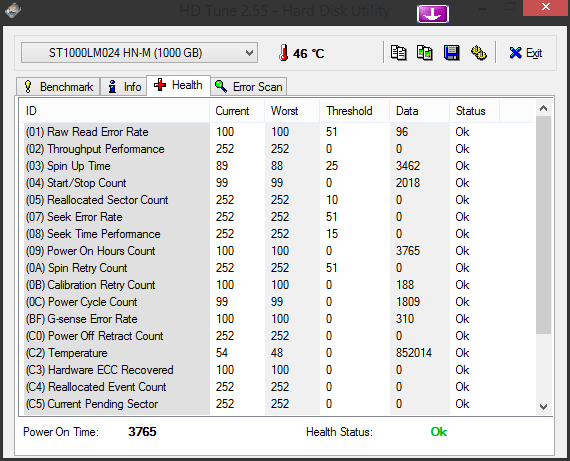
Task: Switch to the Info tab
Action: (124, 87)
